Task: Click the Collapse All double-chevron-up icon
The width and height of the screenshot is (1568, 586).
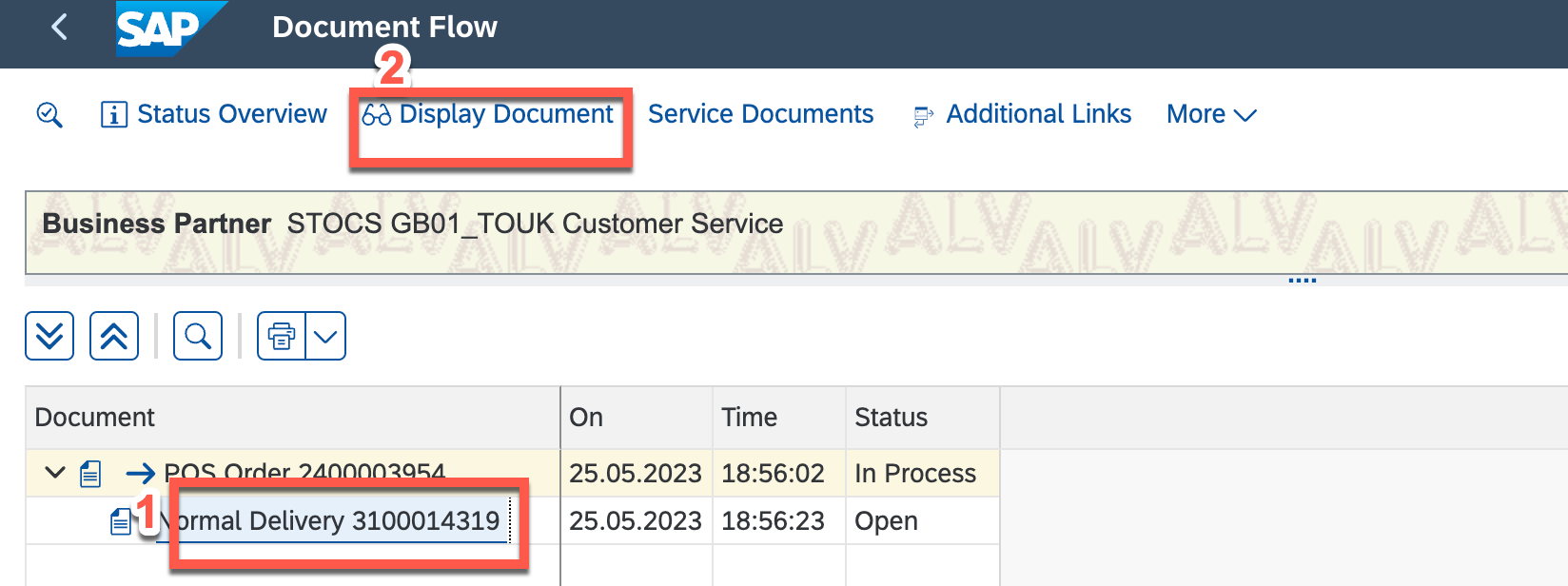Action: click(114, 336)
